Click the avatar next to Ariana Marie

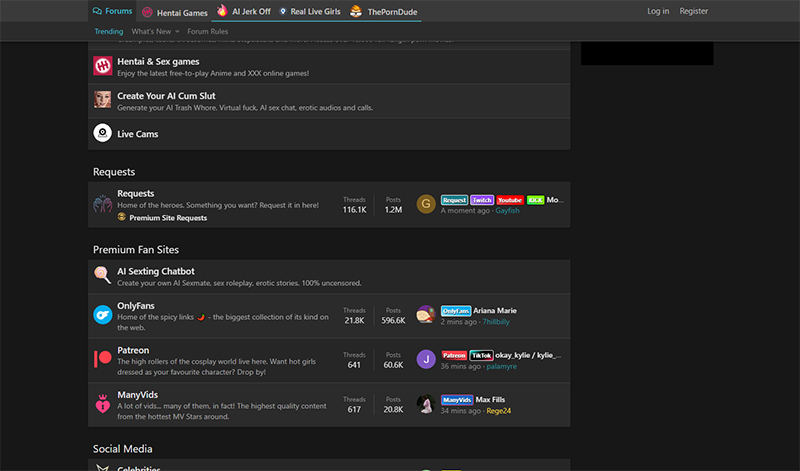click(x=426, y=315)
